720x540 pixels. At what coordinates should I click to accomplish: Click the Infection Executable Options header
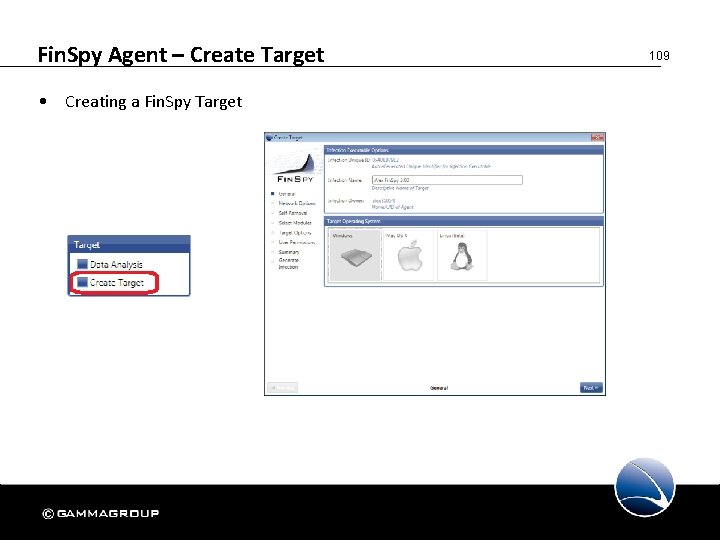(x=463, y=150)
